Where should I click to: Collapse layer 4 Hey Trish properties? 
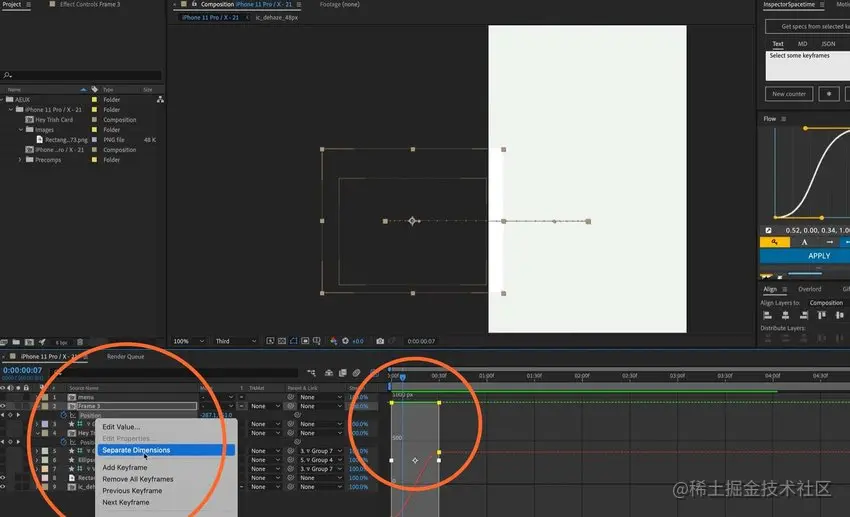37,433
